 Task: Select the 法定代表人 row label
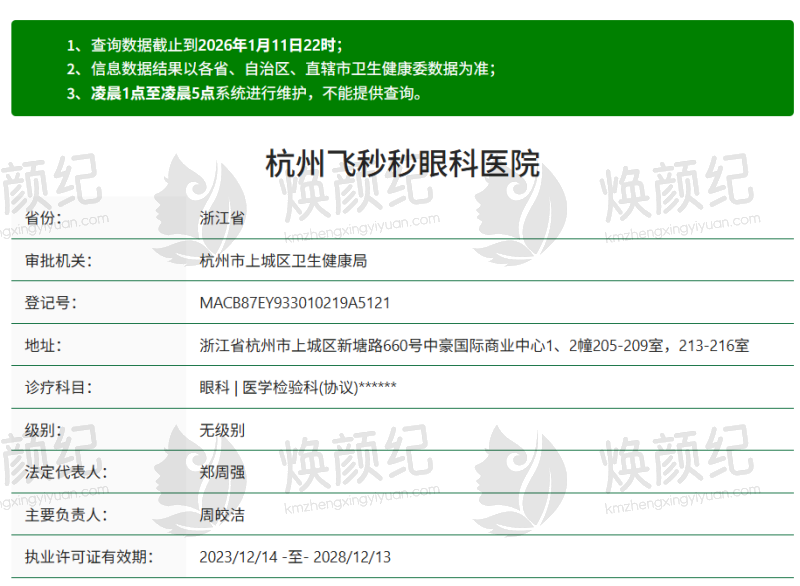(65, 472)
